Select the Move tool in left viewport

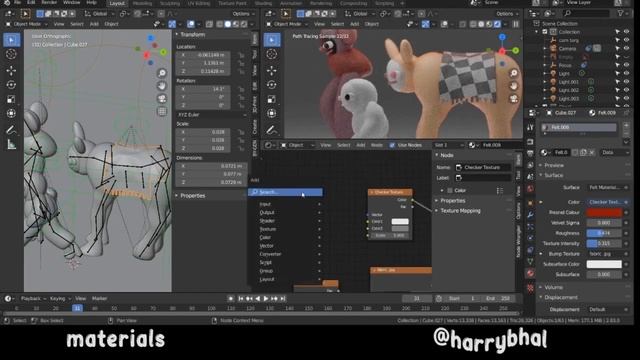[11, 70]
